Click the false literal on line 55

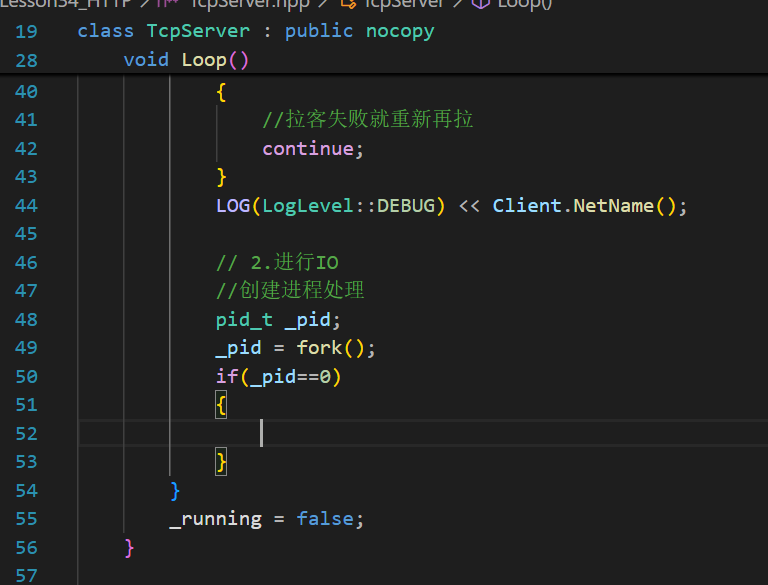(x=325, y=519)
